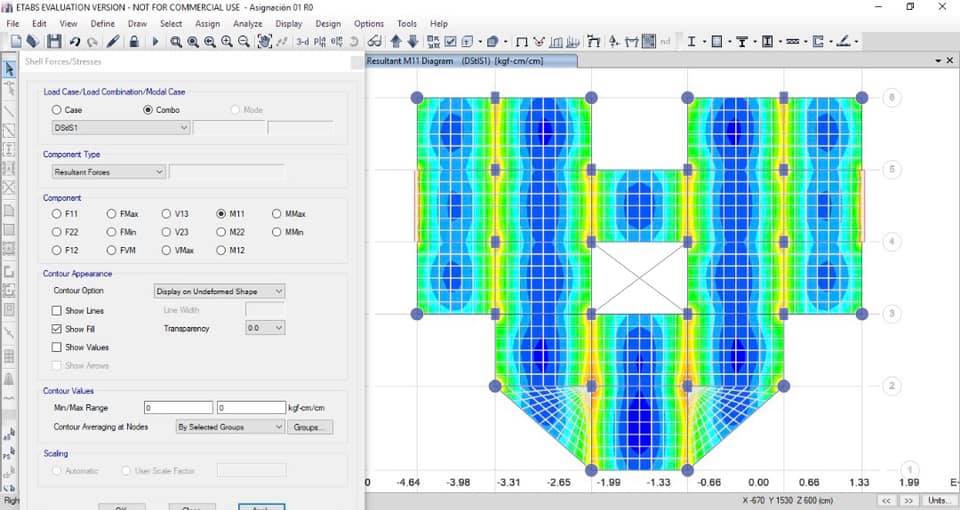Open the By Selected Groups dropdown
Viewport: 960px width, 510px height.
click(230, 427)
